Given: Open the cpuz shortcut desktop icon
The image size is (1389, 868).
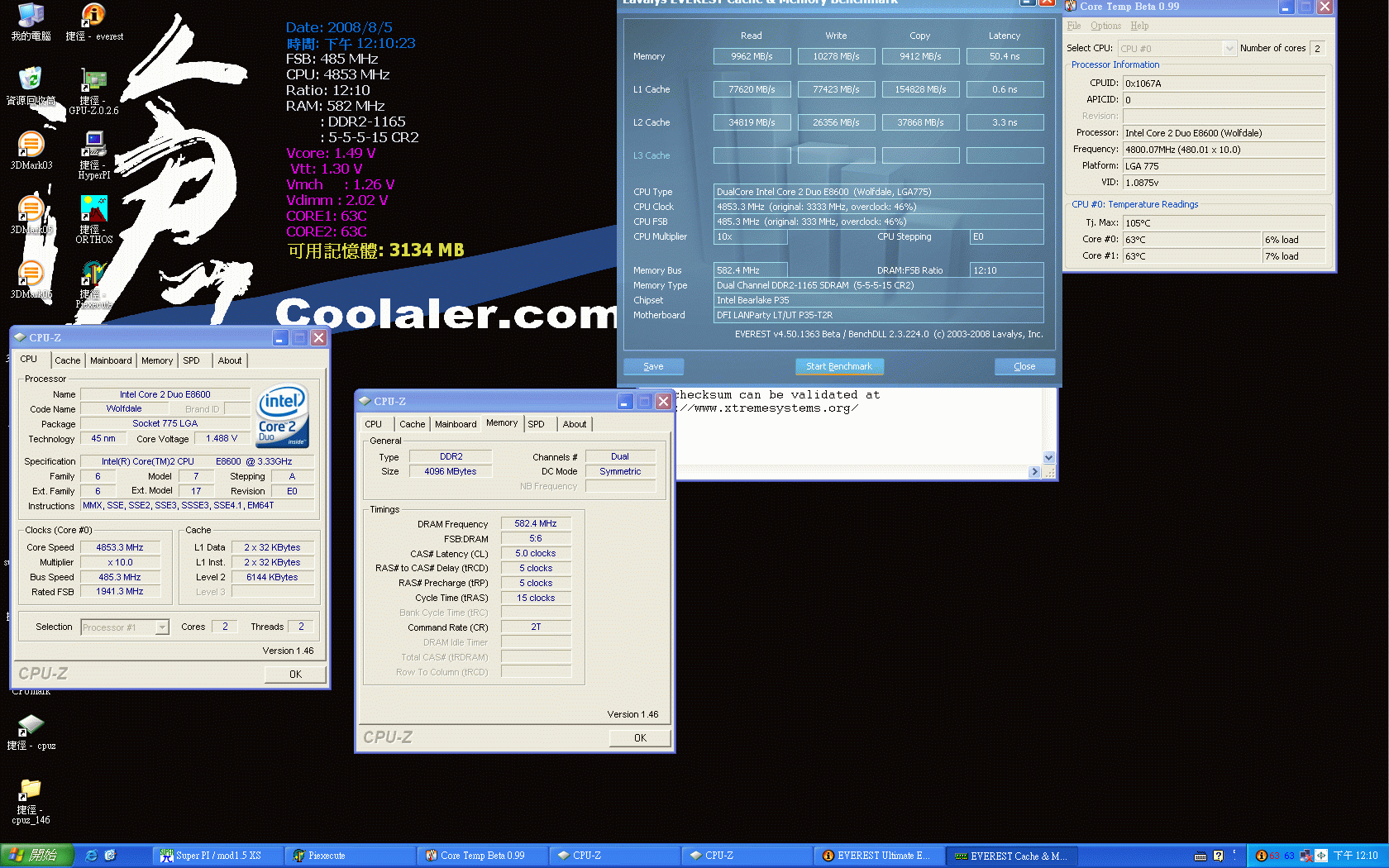Looking at the screenshot, I should pyautogui.click(x=31, y=732).
